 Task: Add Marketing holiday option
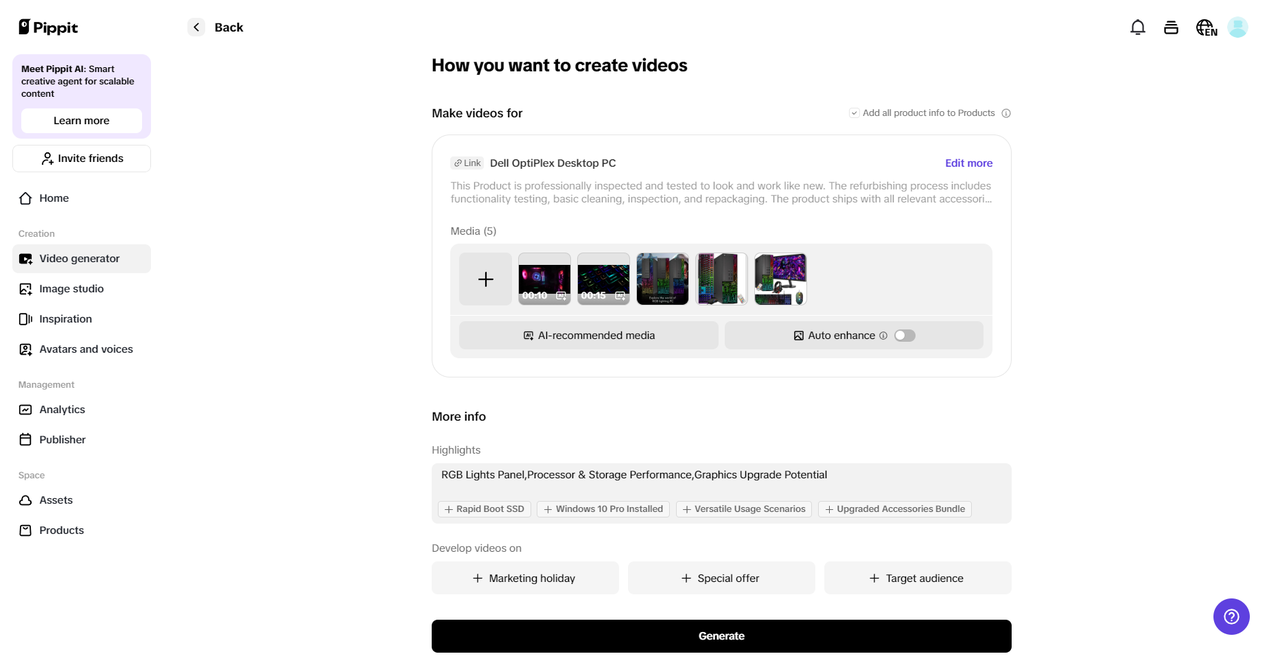525,578
